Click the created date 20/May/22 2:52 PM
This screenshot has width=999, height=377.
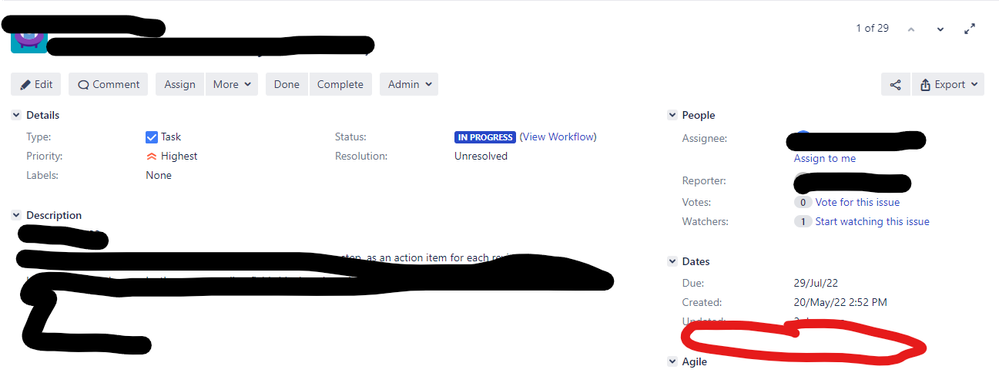pos(840,302)
